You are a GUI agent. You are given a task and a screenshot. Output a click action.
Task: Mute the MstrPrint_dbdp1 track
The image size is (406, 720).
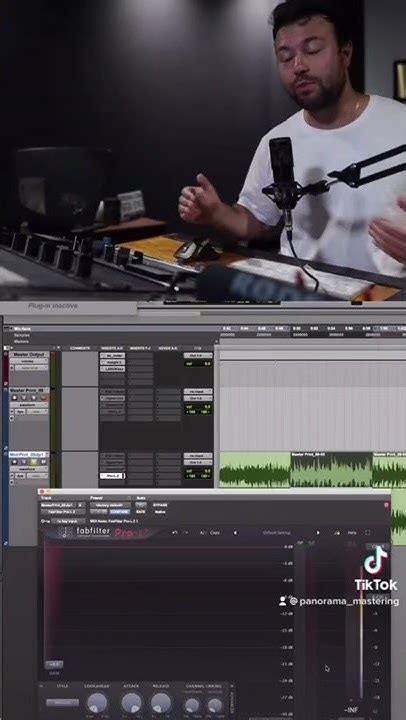43,461
